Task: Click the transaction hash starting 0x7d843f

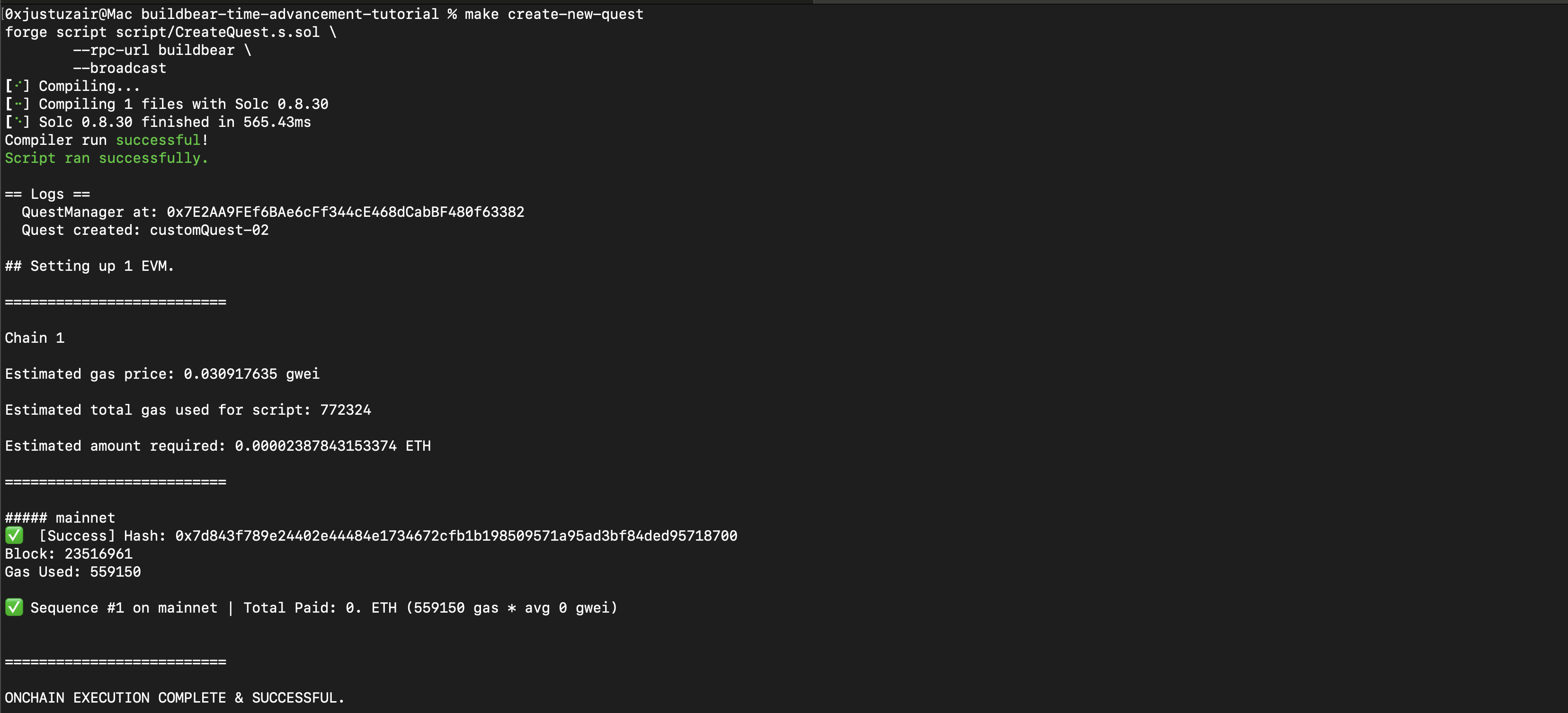Action: tap(456, 536)
